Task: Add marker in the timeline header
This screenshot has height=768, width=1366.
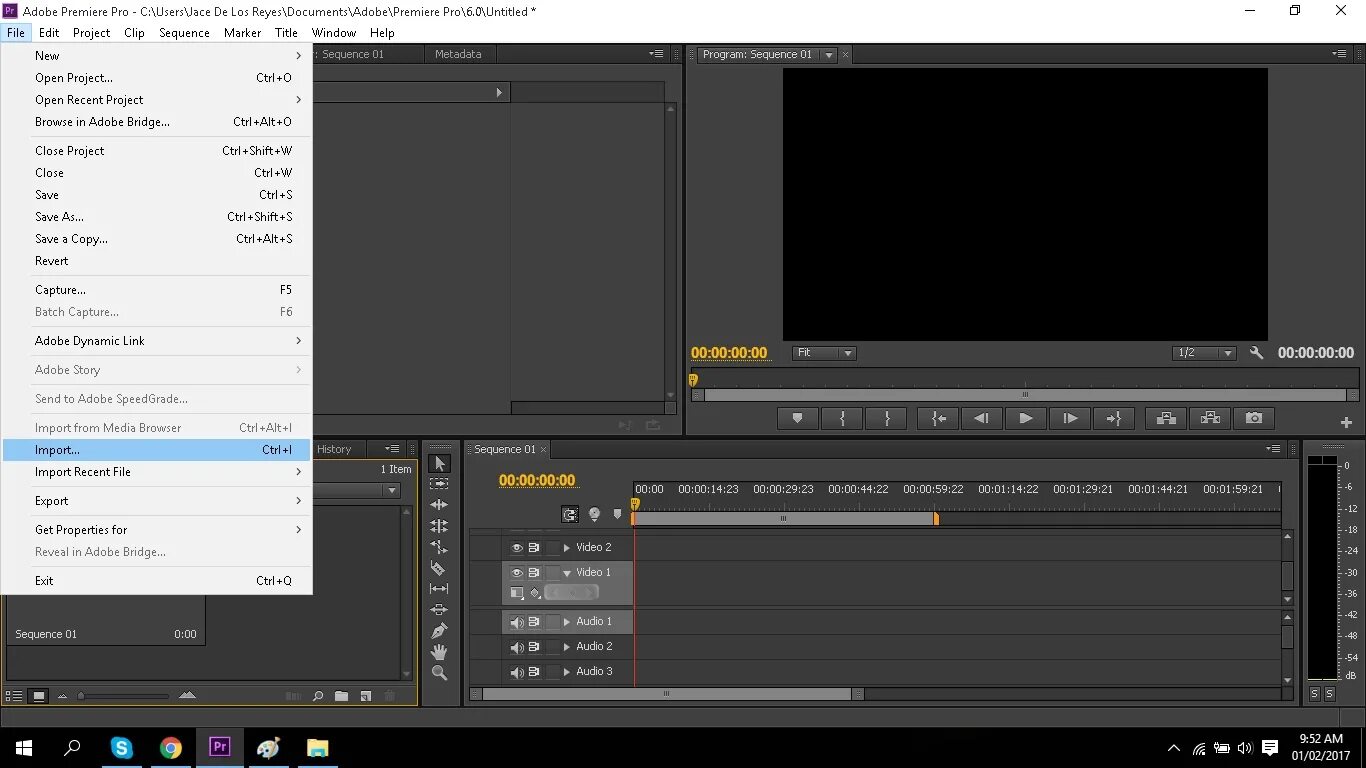Action: (x=617, y=515)
